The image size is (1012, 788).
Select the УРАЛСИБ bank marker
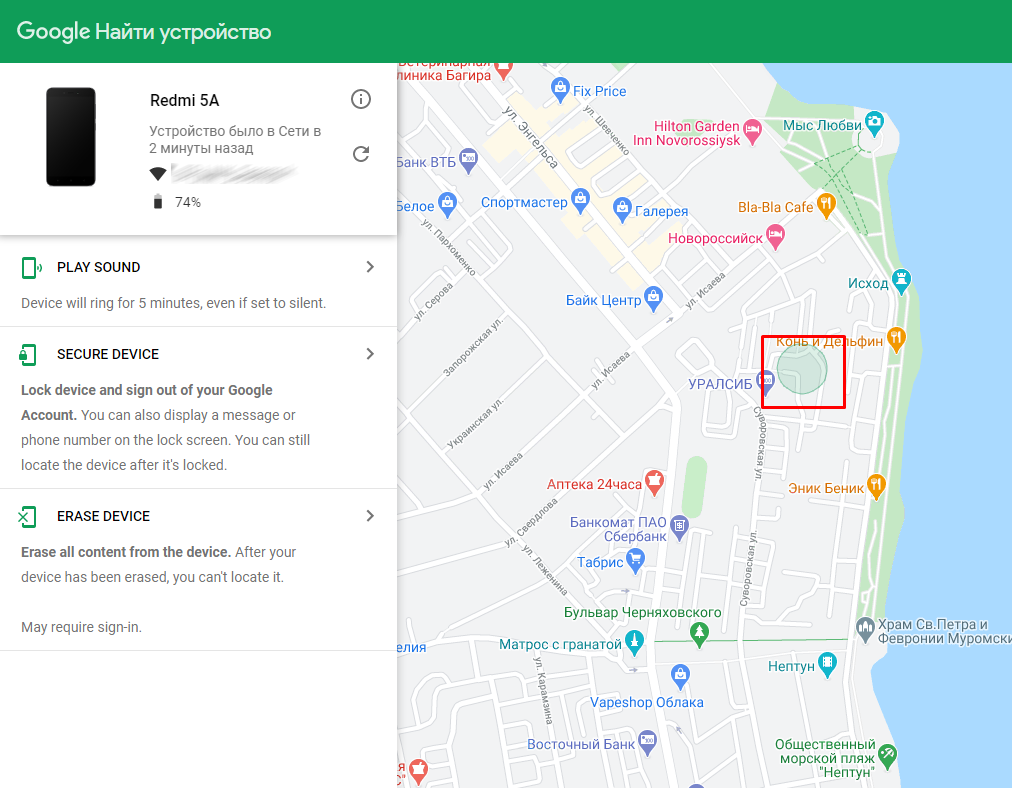(765, 383)
